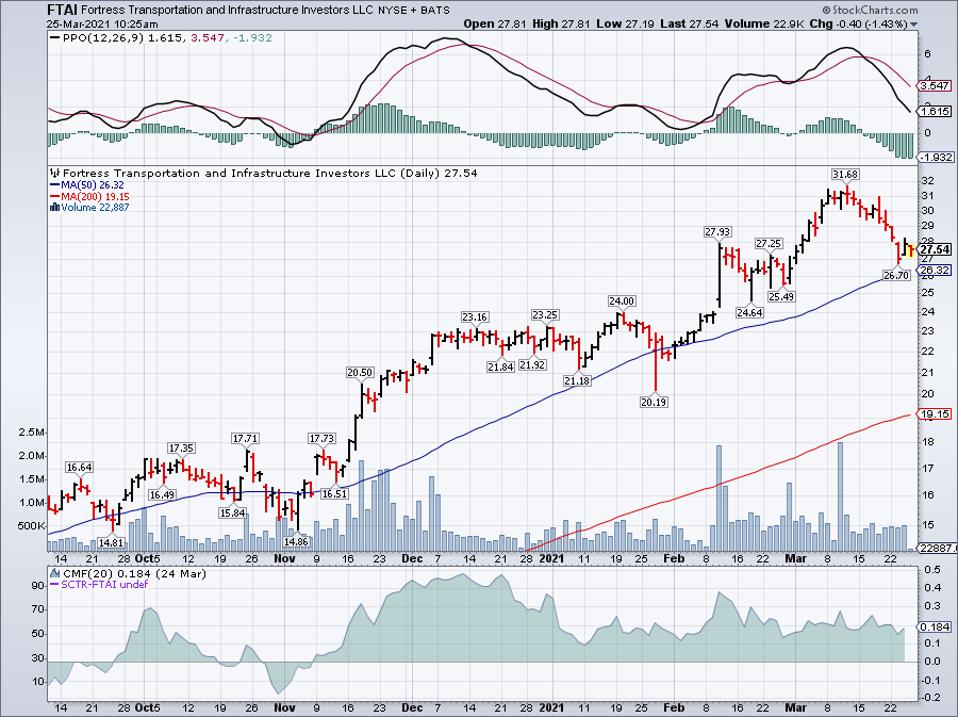Open the dropdown arrow beside the Chg value

pyautogui.click(x=914, y=24)
